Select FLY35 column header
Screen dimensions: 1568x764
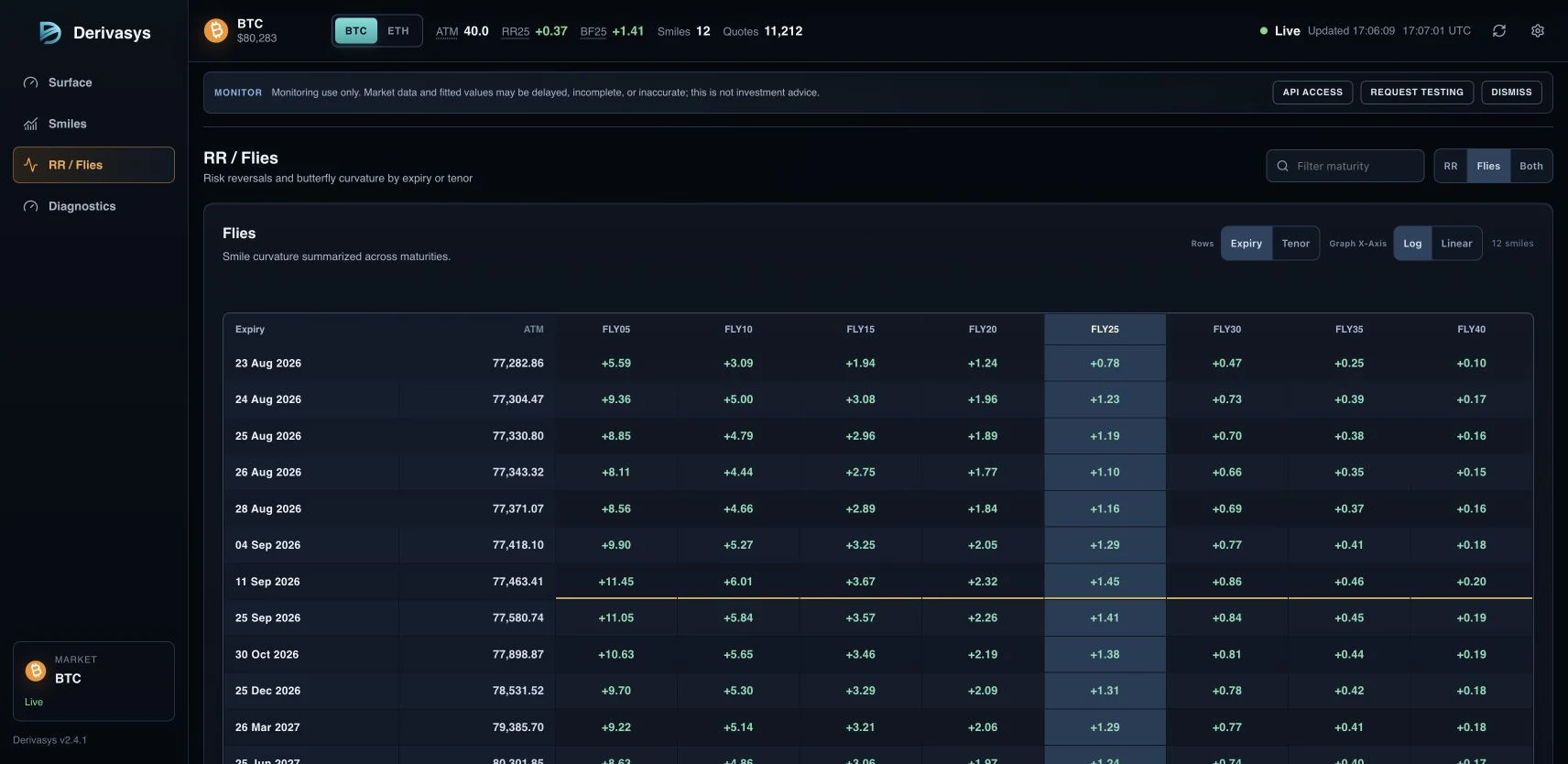(1349, 329)
